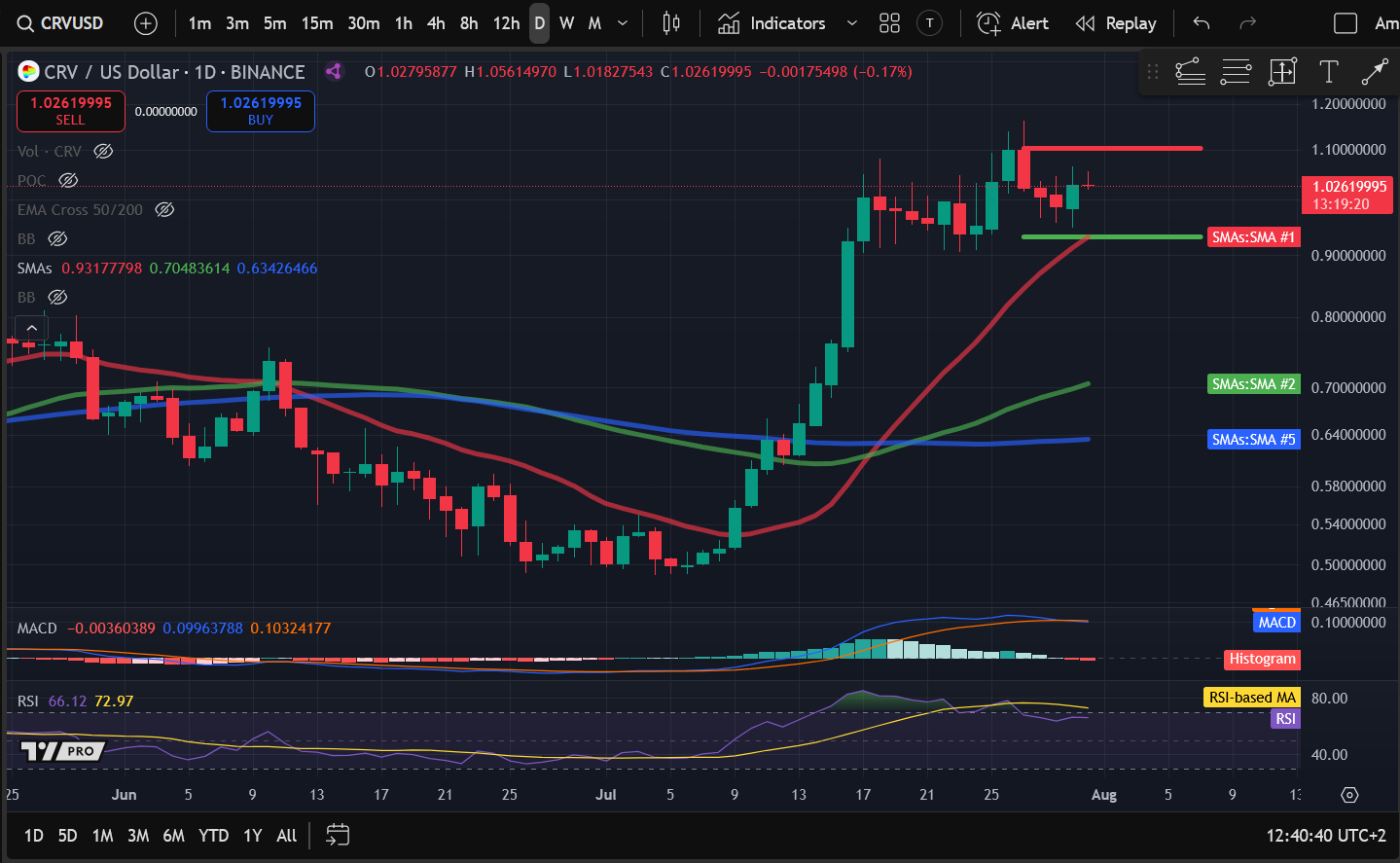Image resolution: width=1400 pixels, height=863 pixels.
Task: Select the 3M date range
Action: coord(138,836)
